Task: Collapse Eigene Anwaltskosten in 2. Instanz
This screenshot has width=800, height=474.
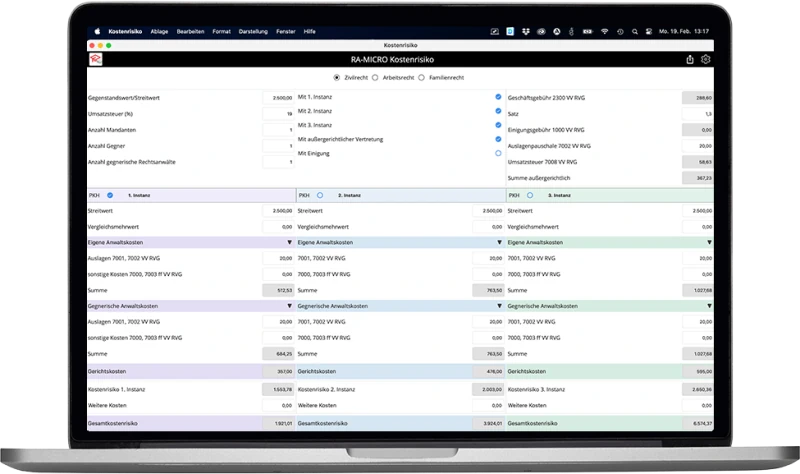Action: point(499,242)
